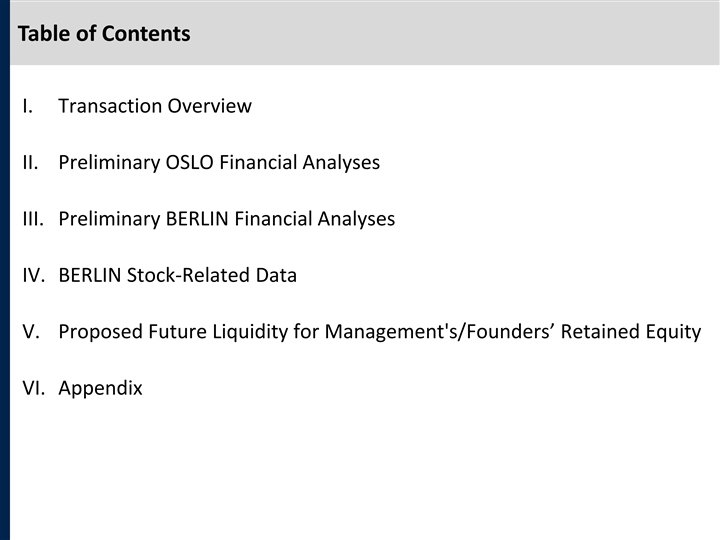This screenshot has width=720, height=540.
Task: Click the Roman numeral IV marker
Action: (32, 275)
